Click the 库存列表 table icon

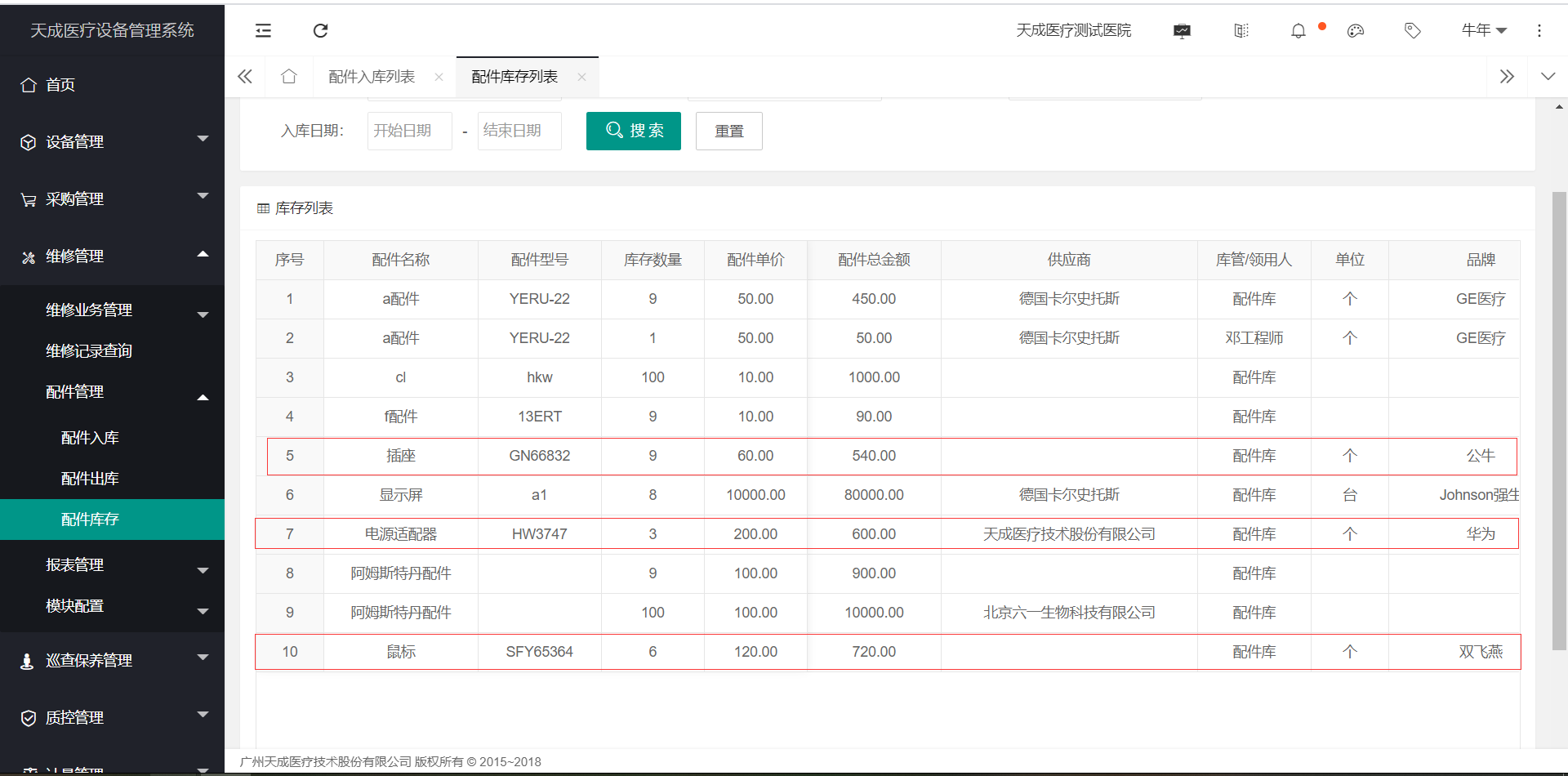coord(263,208)
